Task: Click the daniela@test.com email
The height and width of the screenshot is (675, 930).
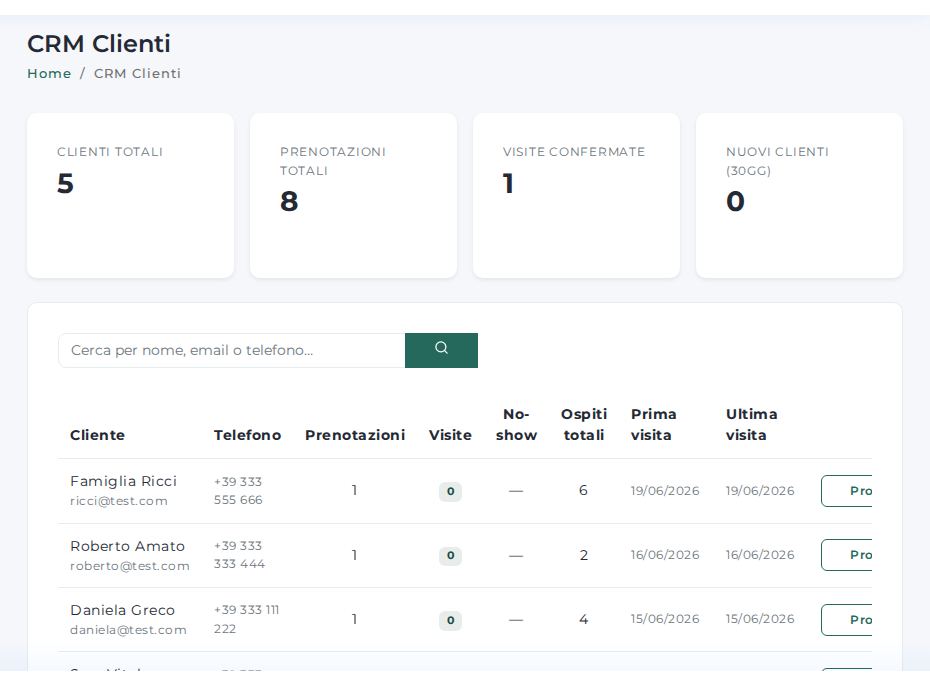Action: [x=128, y=630]
